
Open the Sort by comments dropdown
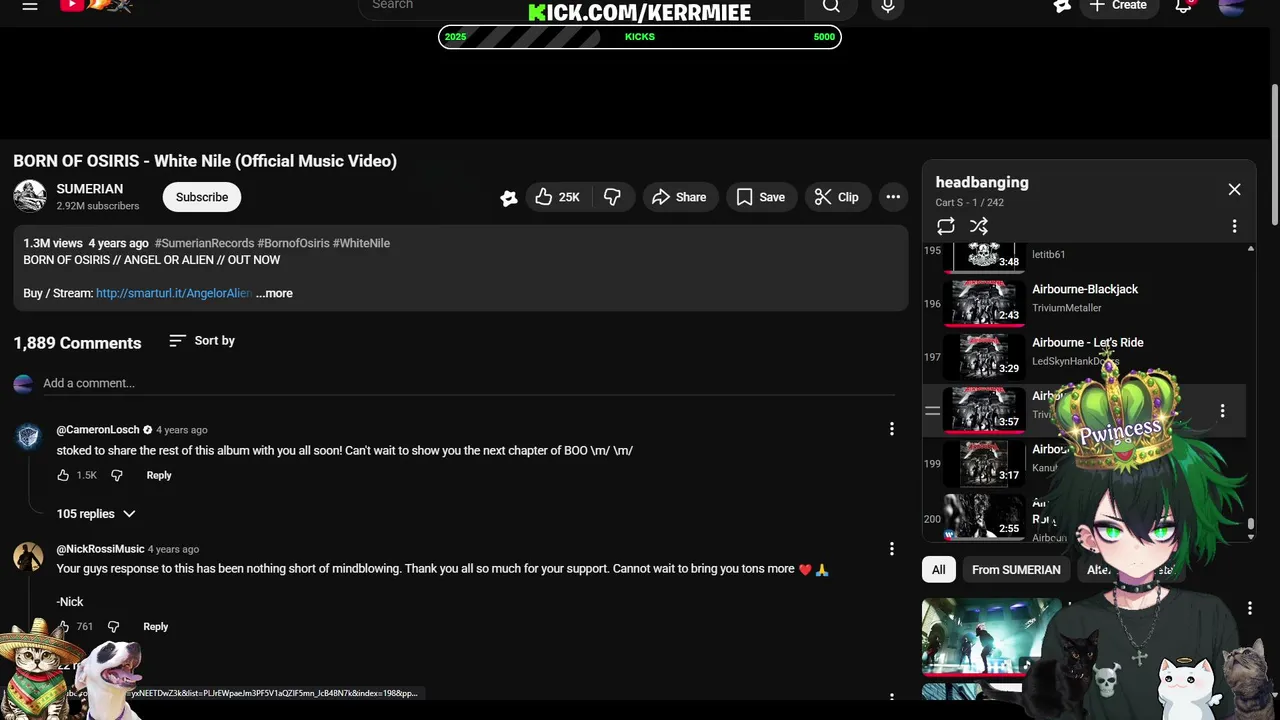202,341
